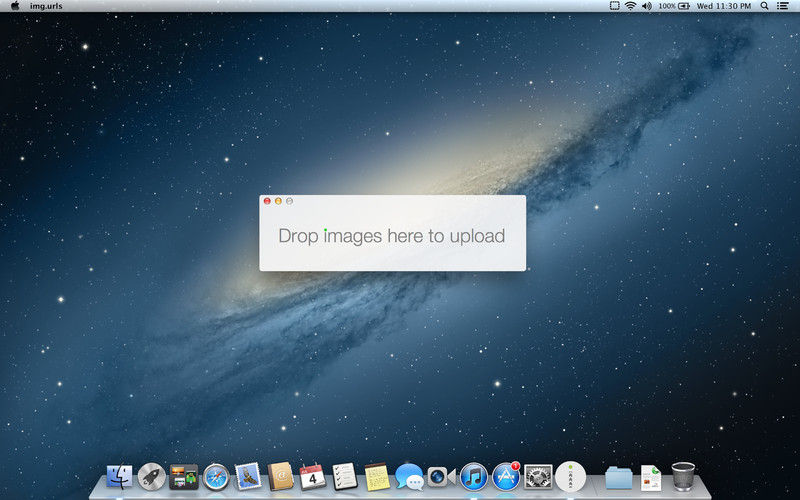Screen dimensions: 800x500
Task: Open Spotlight search
Action: point(764,6)
